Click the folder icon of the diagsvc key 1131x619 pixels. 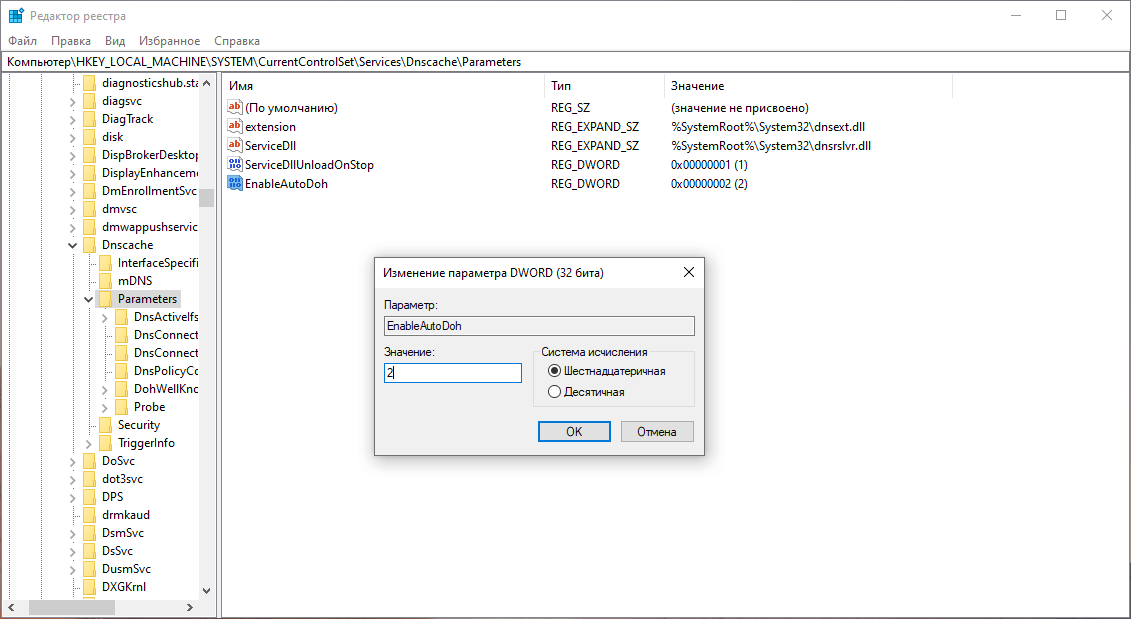point(89,101)
